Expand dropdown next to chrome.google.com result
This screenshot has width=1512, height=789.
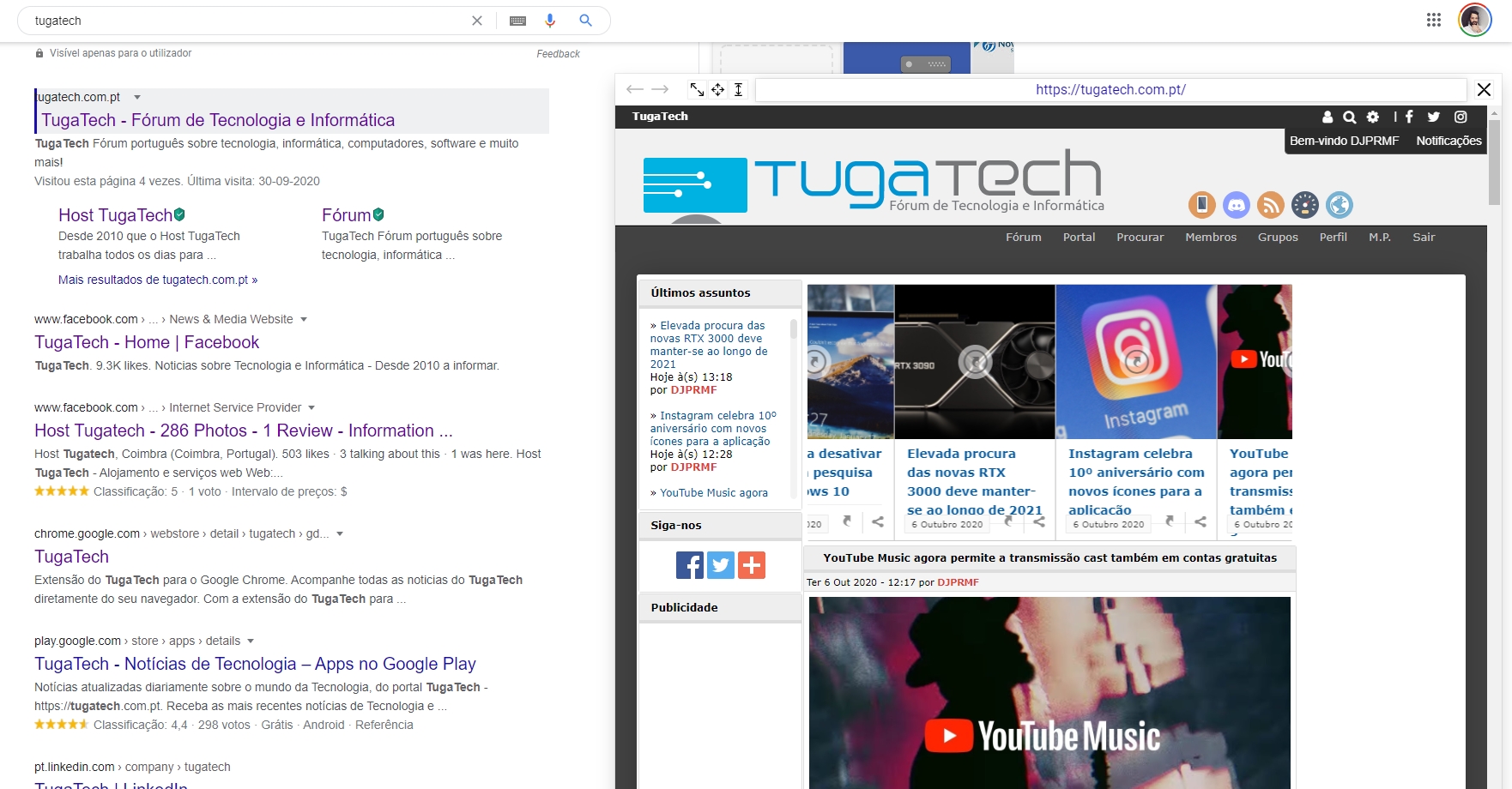click(340, 534)
